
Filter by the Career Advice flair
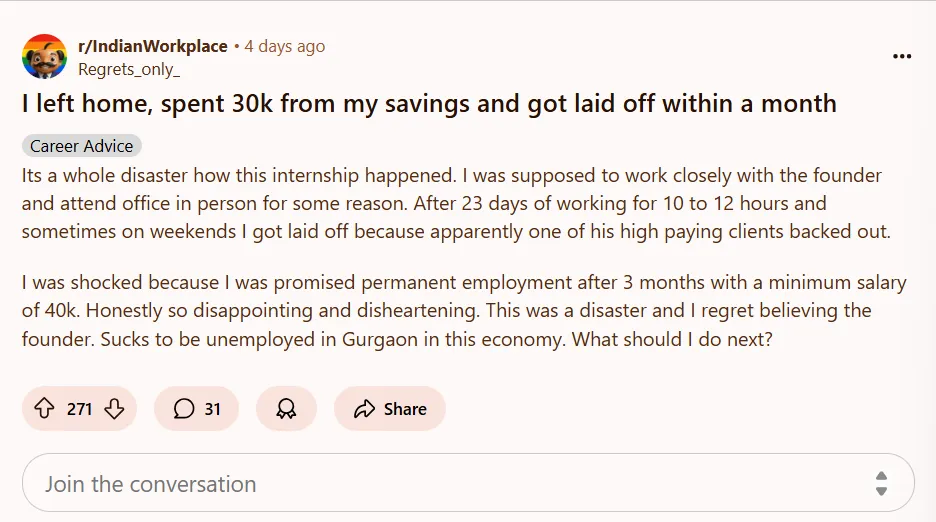tap(82, 146)
